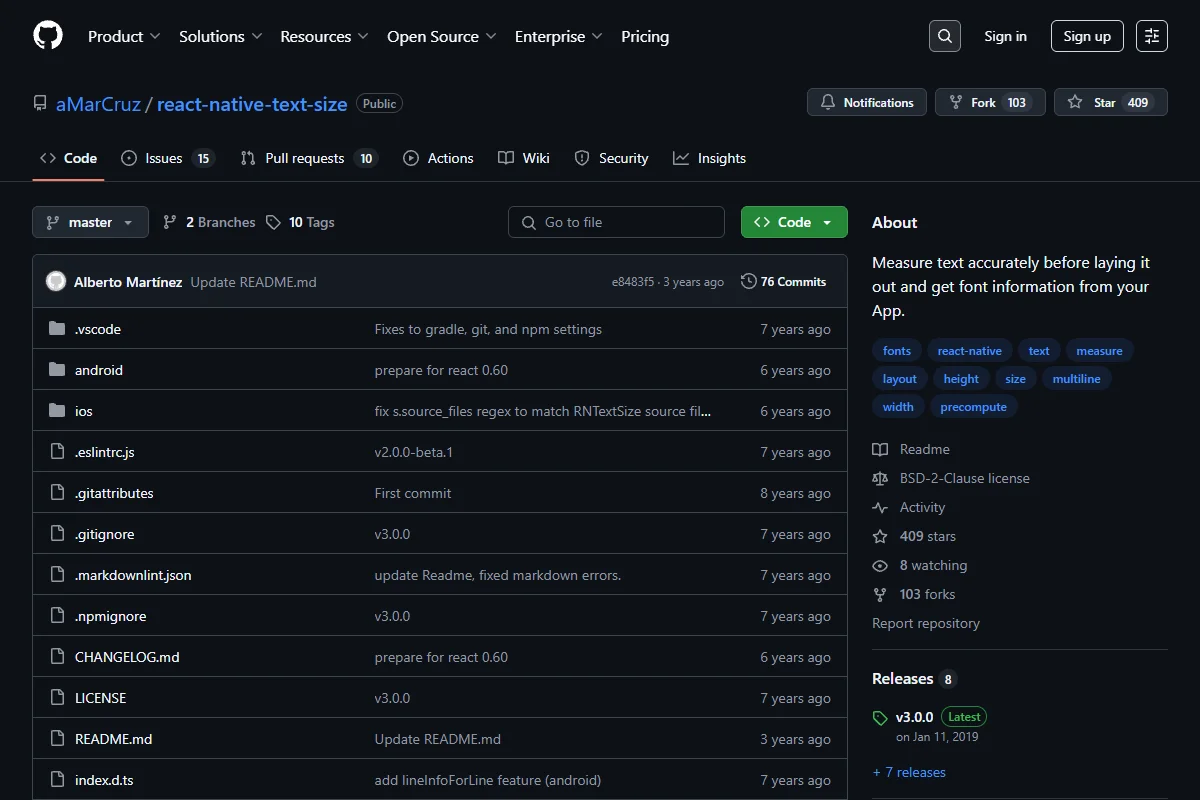Image resolution: width=1200 pixels, height=800 pixels.
Task: Focus the Go to file field
Action: click(x=616, y=222)
